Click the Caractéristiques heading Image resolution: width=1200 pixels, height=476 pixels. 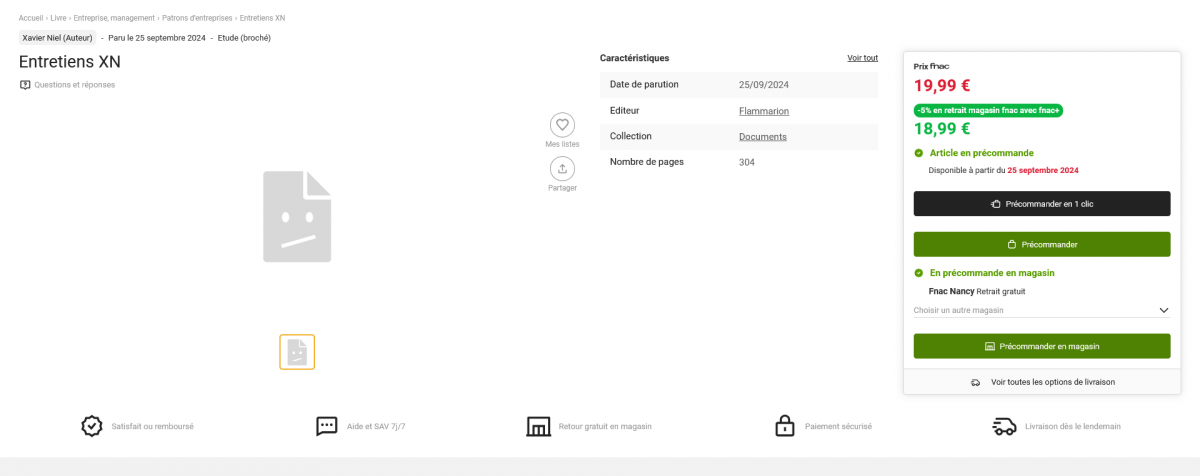tap(635, 58)
